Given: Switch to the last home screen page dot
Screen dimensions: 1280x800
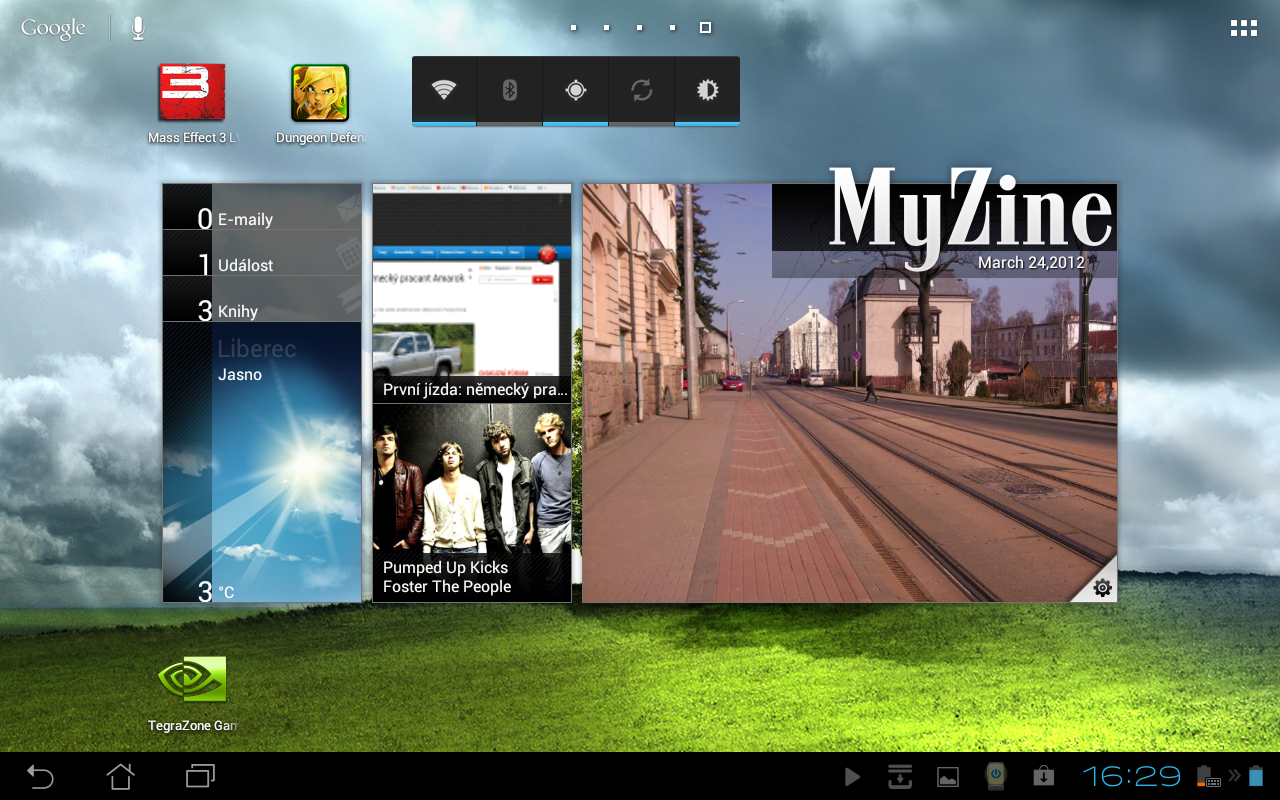Looking at the screenshot, I should tap(705, 27).
